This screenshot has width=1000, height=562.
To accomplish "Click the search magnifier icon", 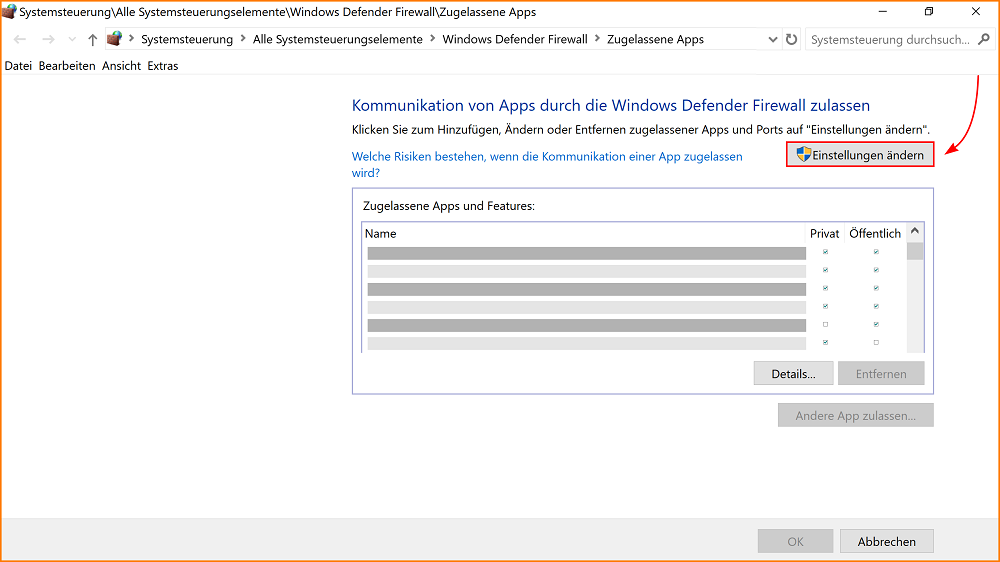I will pyautogui.click(x=983, y=40).
